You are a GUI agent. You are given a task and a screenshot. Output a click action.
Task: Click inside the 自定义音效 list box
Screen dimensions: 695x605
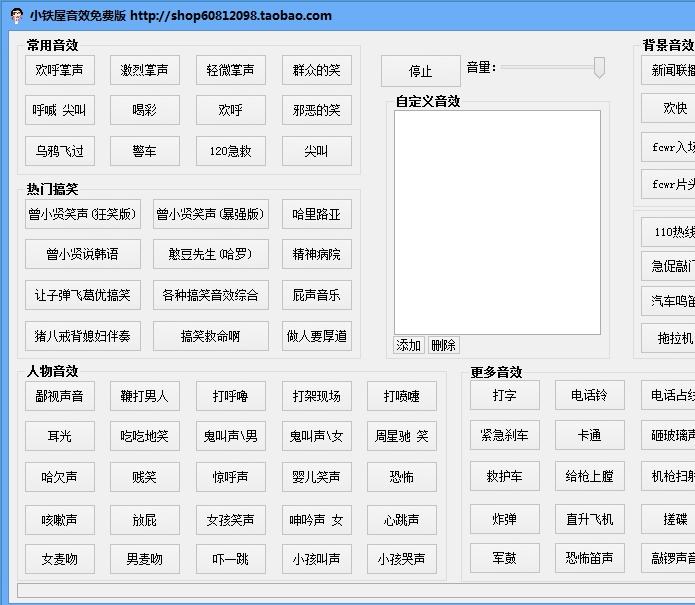coord(497,222)
